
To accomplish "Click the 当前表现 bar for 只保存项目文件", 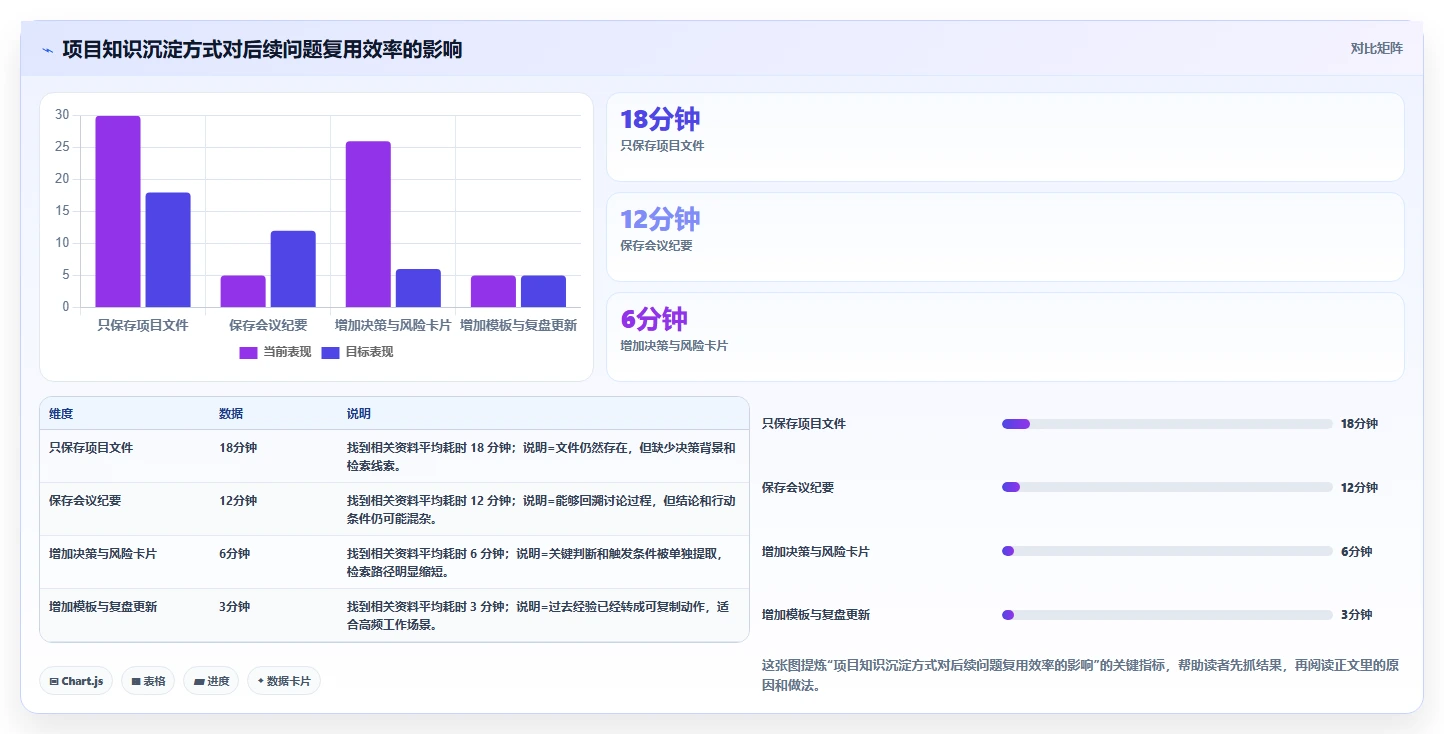I will pos(118,211).
